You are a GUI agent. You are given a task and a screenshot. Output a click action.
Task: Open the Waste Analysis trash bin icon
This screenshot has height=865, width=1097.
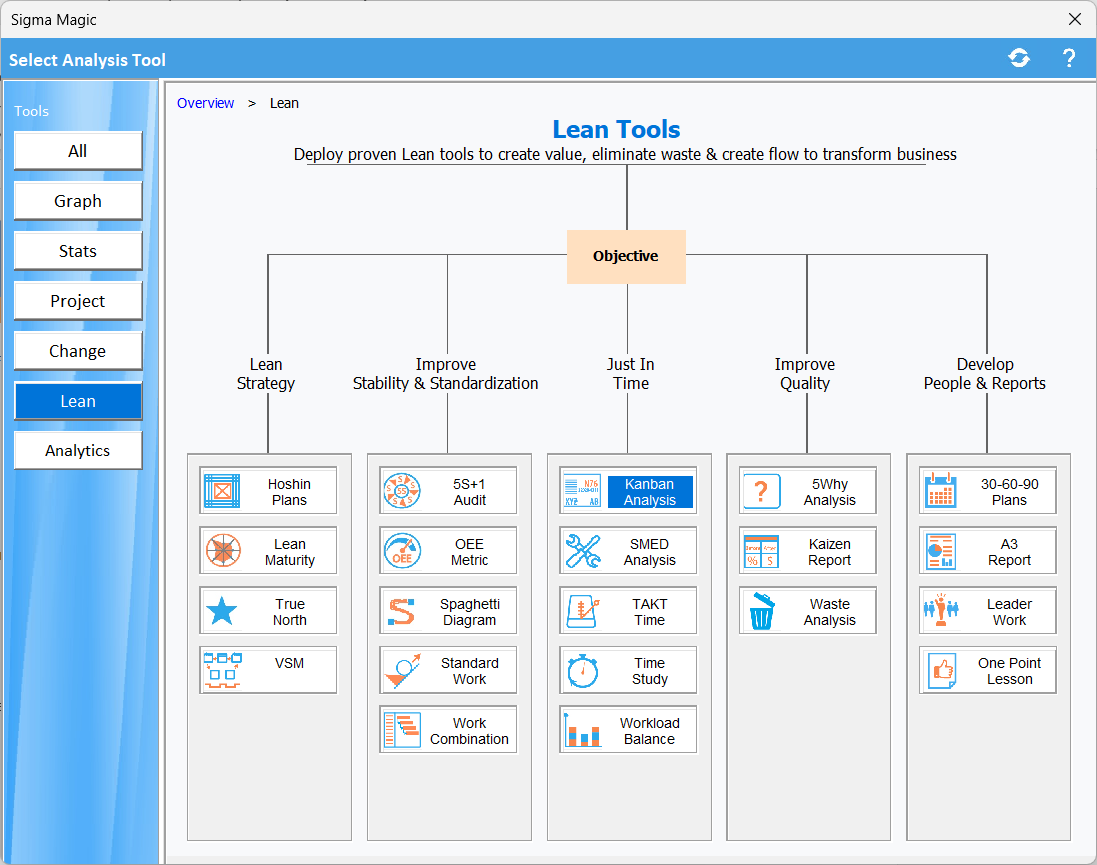[762, 611]
